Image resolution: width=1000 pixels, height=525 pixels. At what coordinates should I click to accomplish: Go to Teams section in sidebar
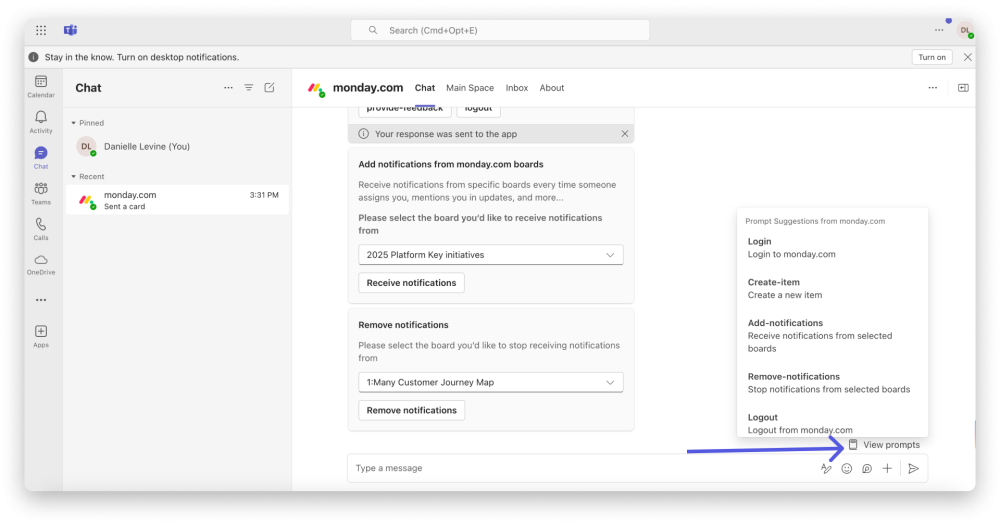pyautogui.click(x=41, y=192)
